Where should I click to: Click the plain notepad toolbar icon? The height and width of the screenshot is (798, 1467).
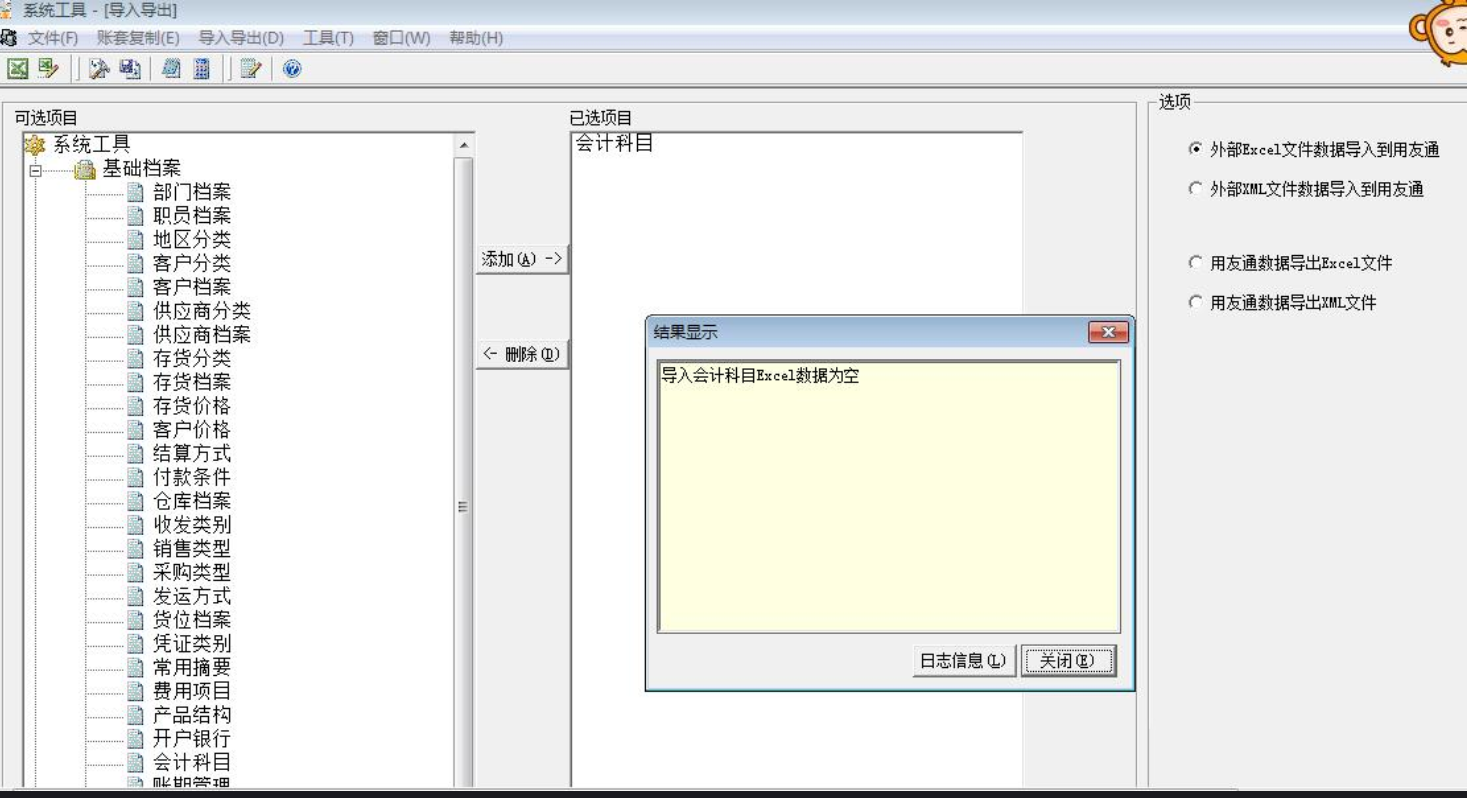171,68
